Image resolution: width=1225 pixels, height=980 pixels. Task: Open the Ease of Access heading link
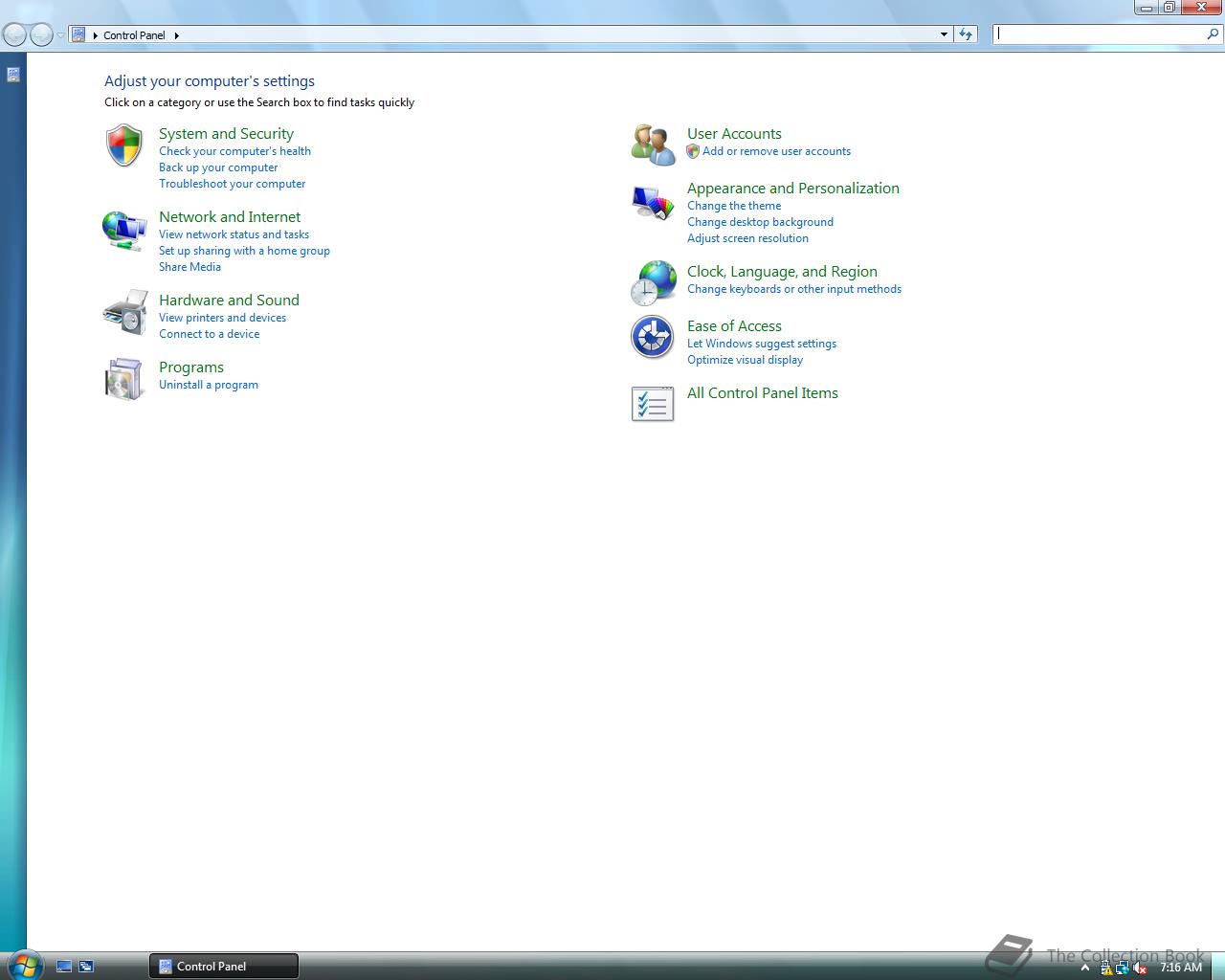tap(734, 326)
